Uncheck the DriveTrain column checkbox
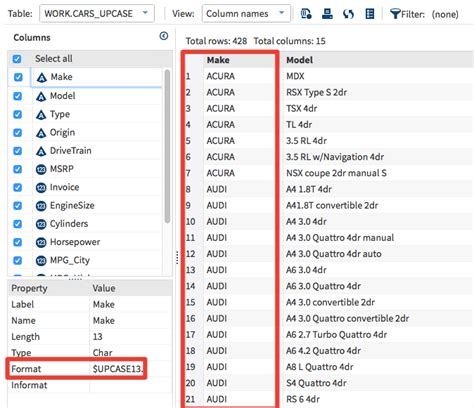 tap(17, 151)
